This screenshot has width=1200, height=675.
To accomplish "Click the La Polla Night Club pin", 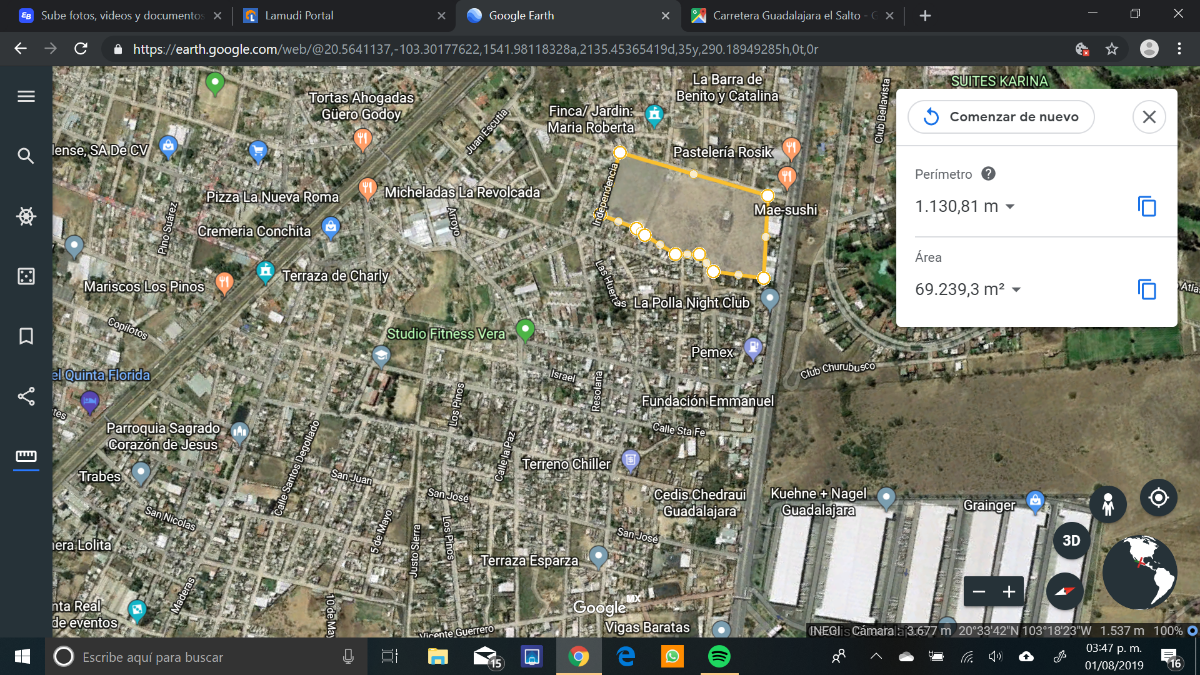I will (x=769, y=298).
